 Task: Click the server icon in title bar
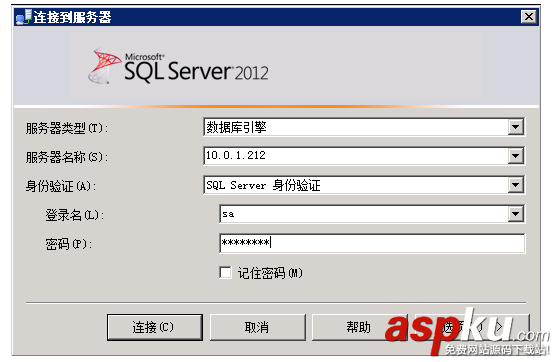[x=24, y=17]
